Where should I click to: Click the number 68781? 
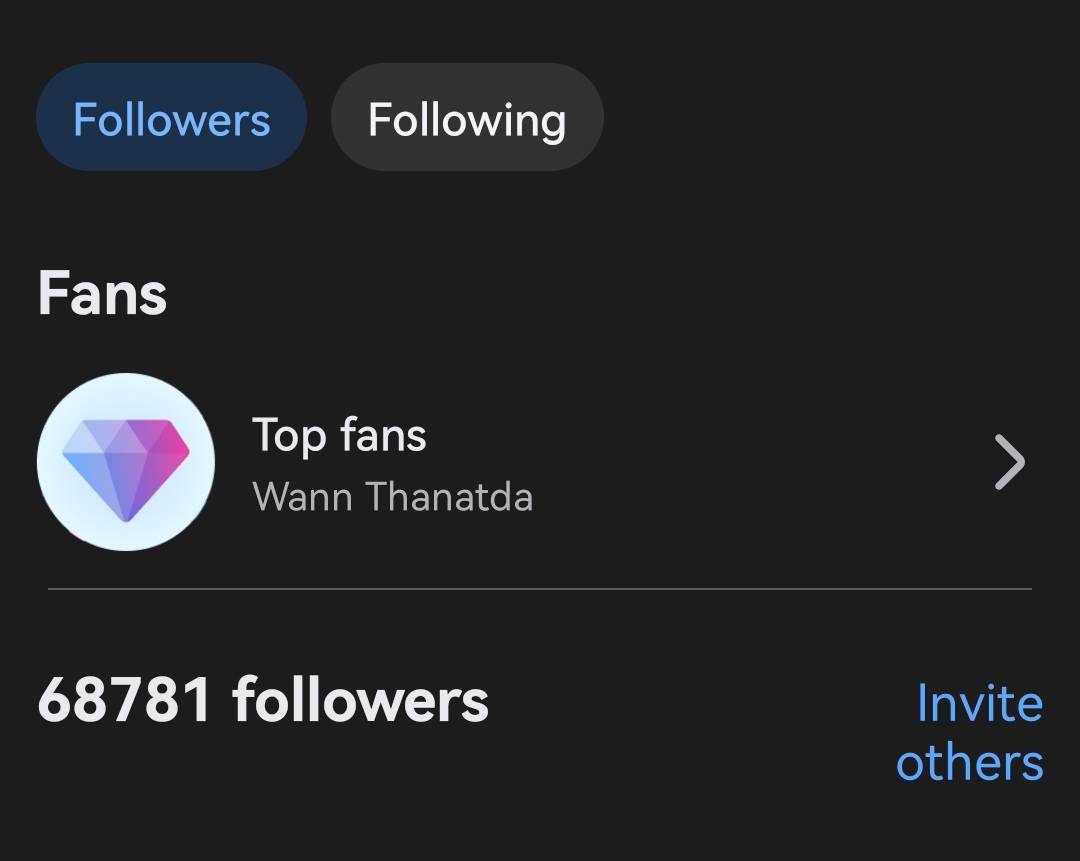coord(124,699)
